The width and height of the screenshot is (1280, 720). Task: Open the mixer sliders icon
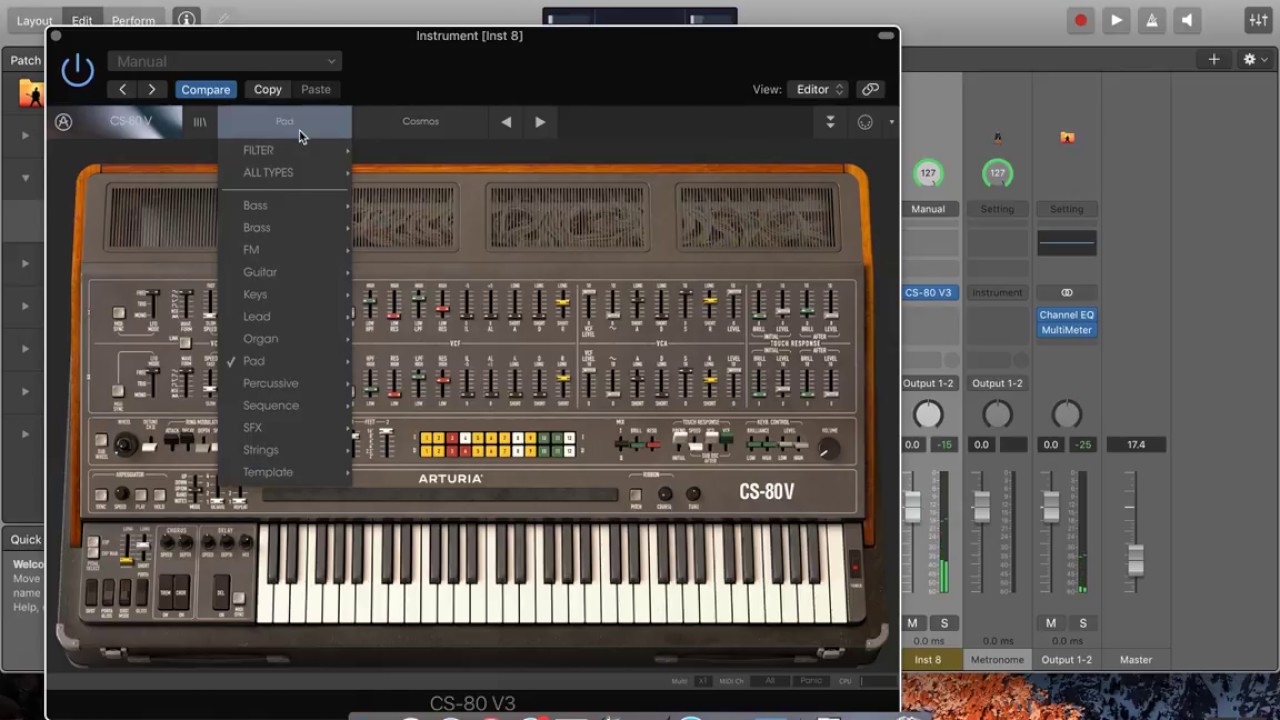1258,20
